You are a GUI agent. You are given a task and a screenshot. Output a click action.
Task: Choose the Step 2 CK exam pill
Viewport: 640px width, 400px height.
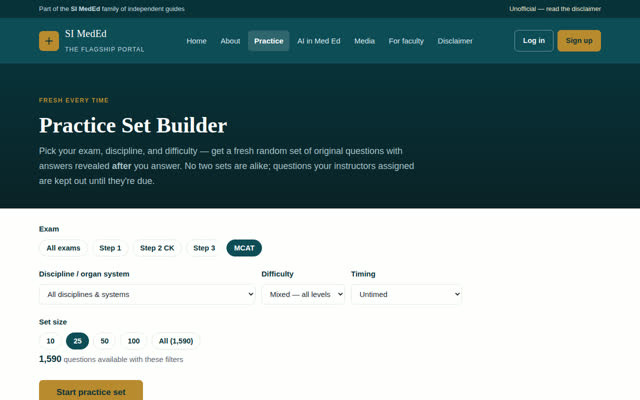(157, 248)
